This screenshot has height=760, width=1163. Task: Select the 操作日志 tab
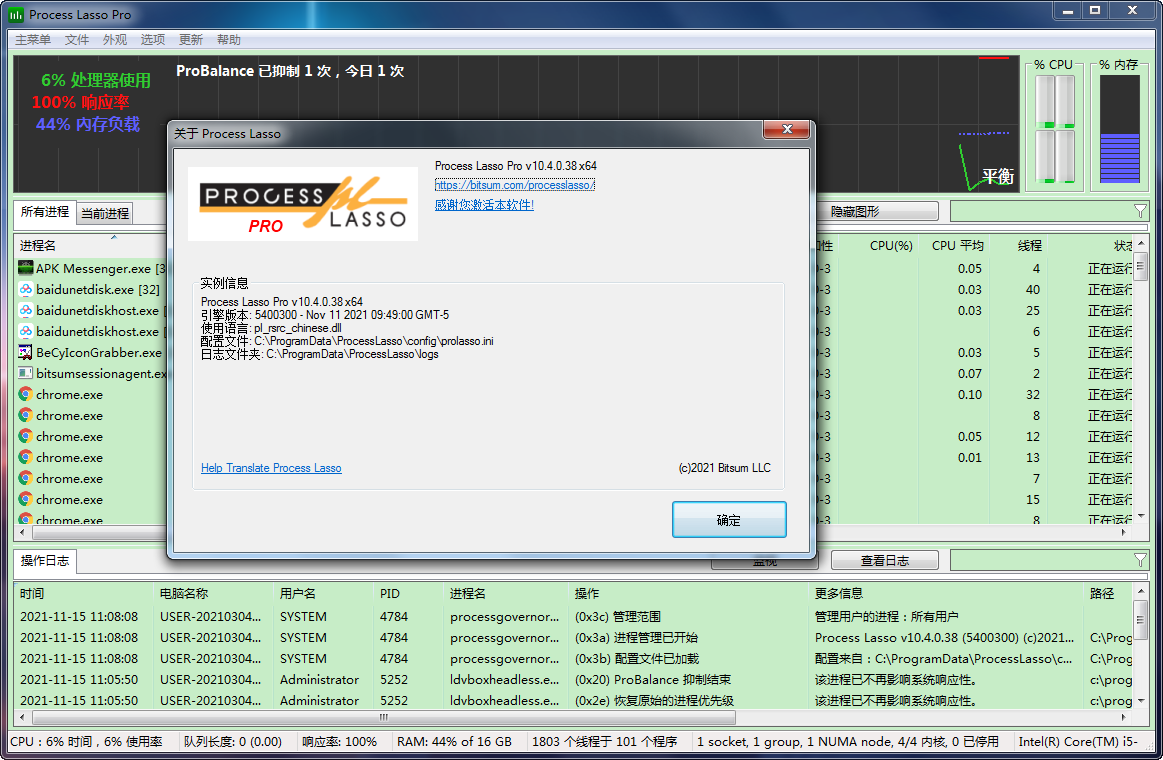[45, 561]
